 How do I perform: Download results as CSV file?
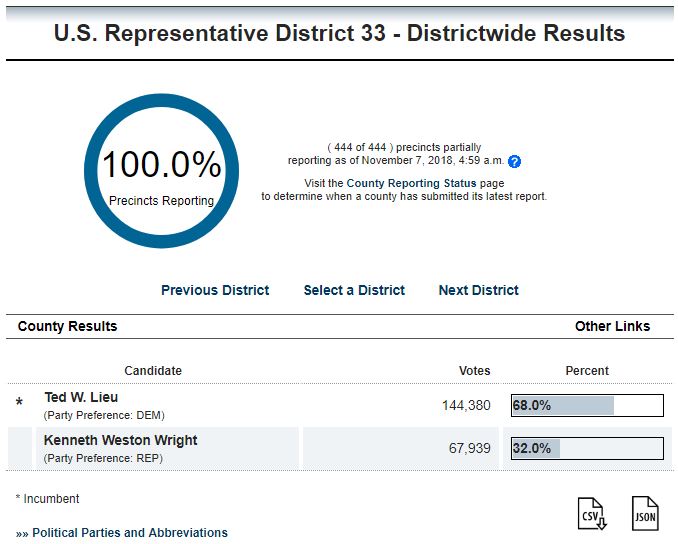point(592,513)
